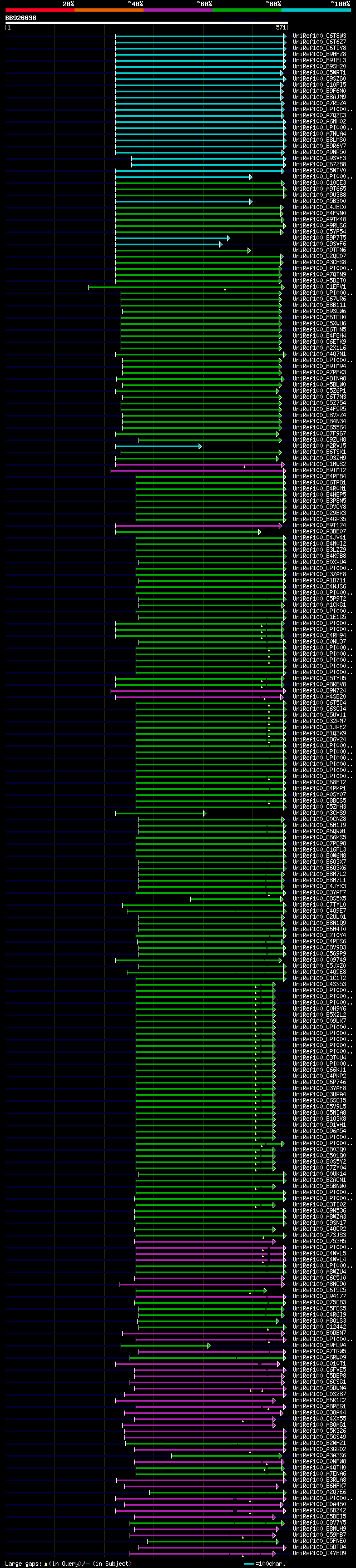
Task: Click the Large gaps legend text
Action: [68, 1563]
